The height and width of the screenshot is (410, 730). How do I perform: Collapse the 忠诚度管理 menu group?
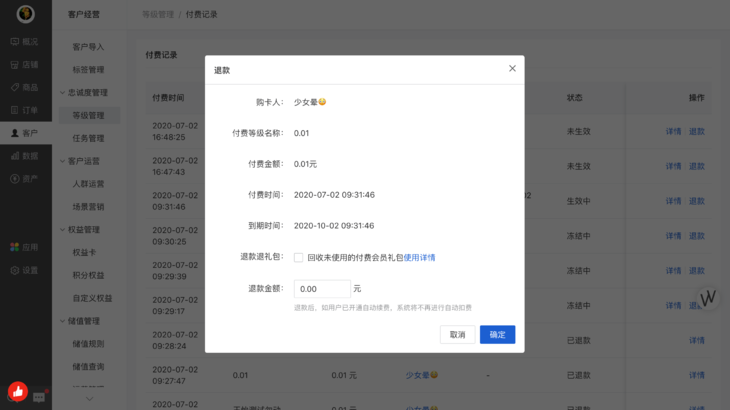[x=63, y=93]
